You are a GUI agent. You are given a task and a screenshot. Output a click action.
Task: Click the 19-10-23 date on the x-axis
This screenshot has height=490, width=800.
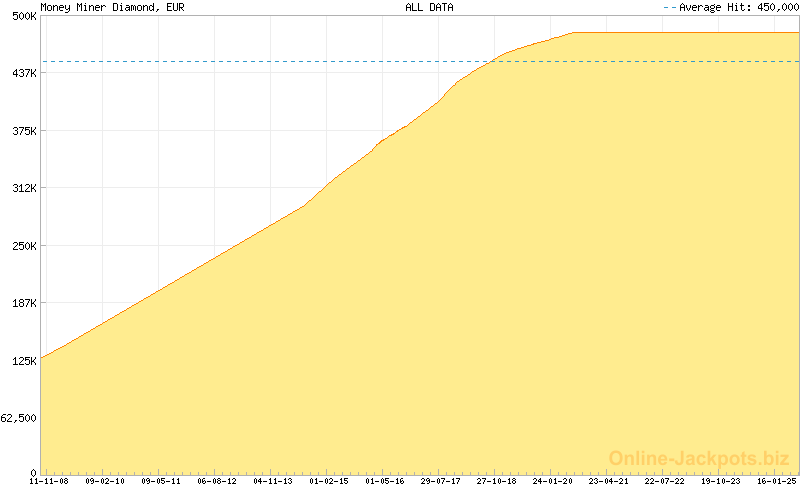(x=721, y=482)
